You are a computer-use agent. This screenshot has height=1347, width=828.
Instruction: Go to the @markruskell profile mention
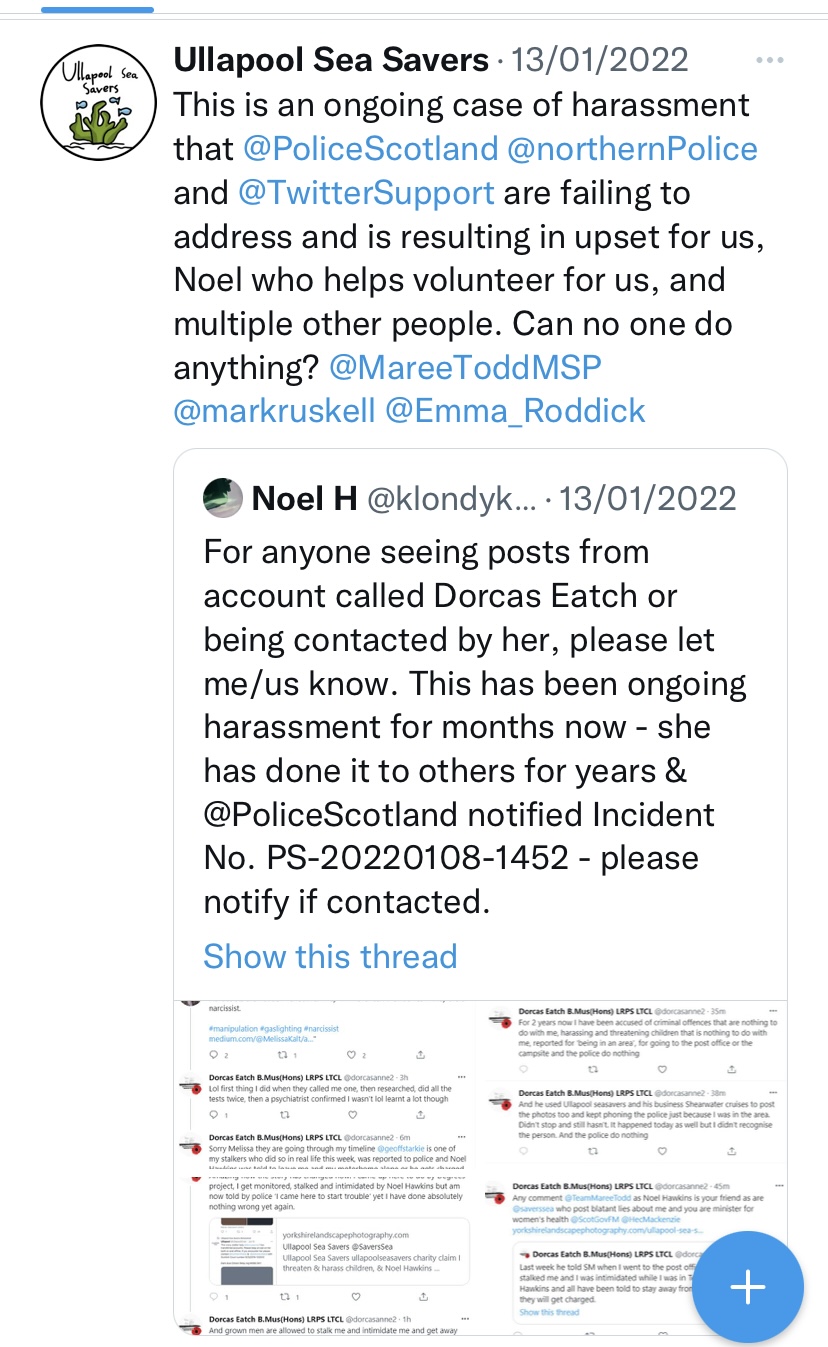click(275, 411)
